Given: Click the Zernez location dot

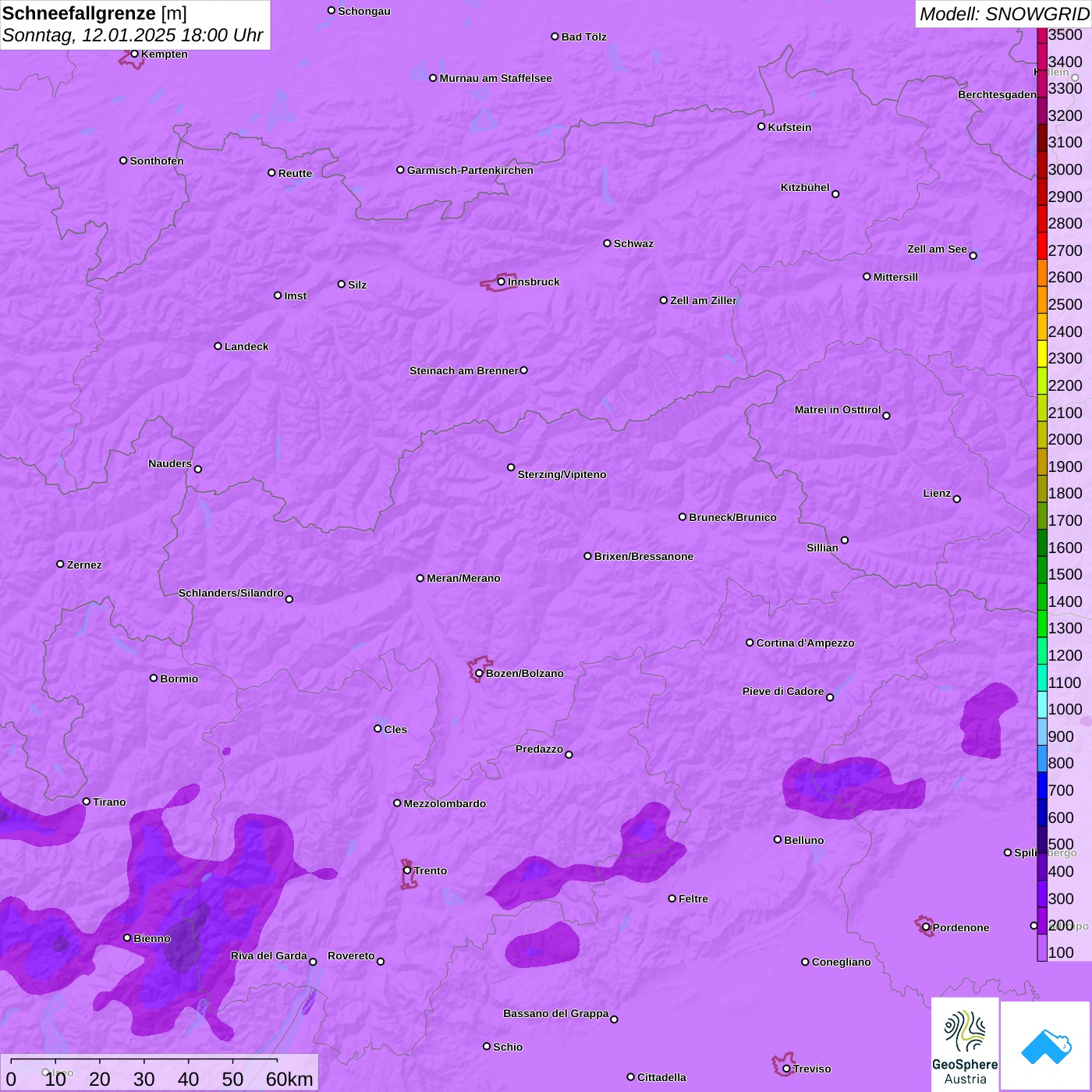Looking at the screenshot, I should [x=60, y=564].
